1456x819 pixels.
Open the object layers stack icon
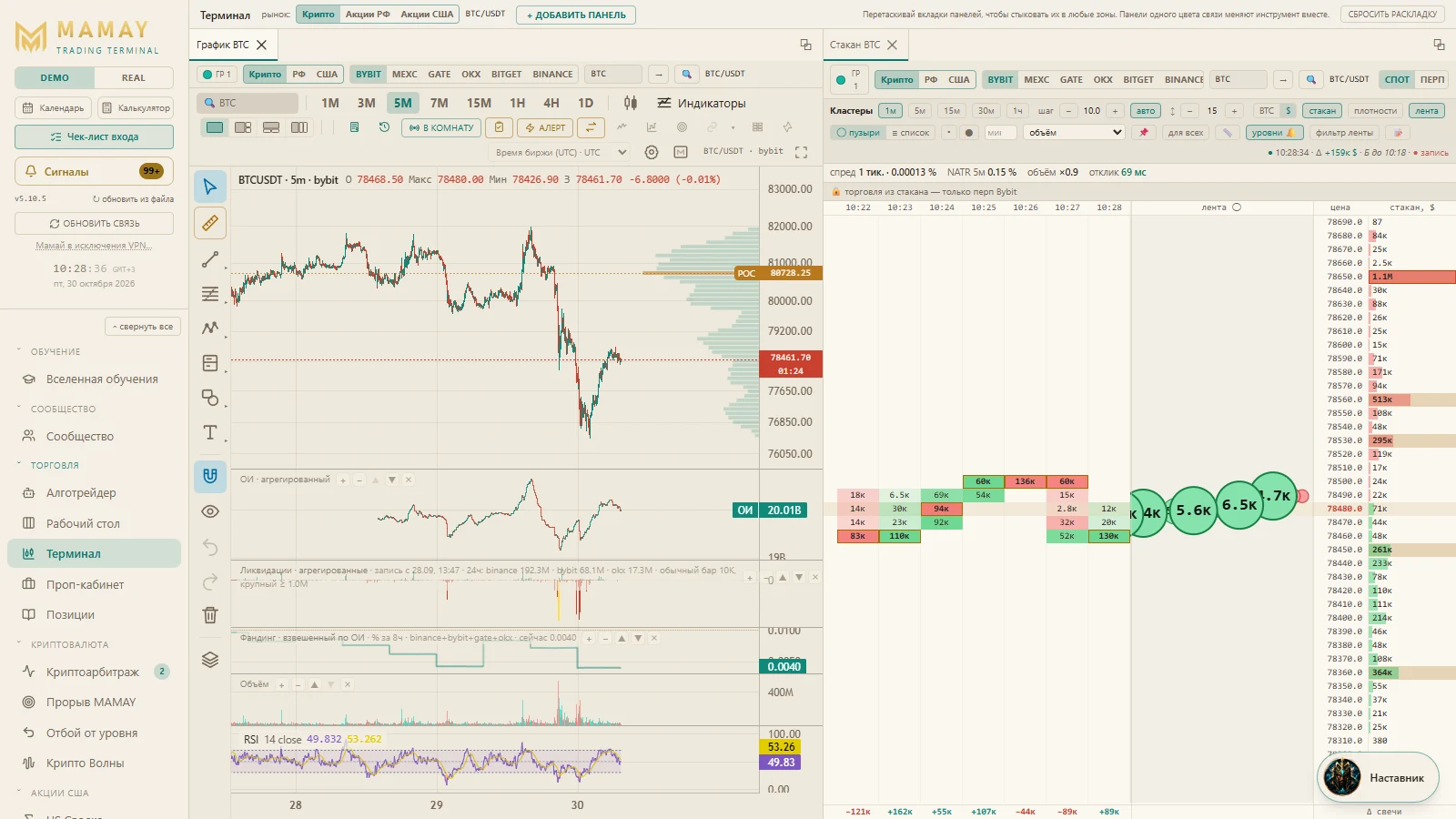210,660
